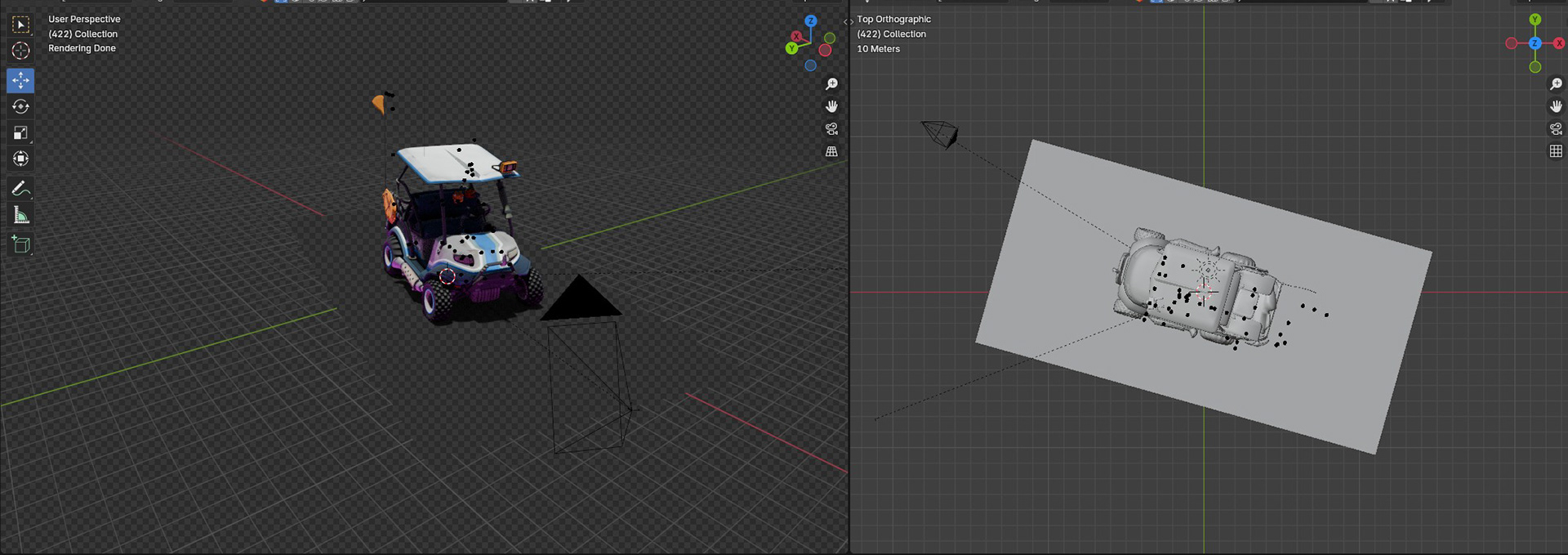Toggle camera view in top orthographic viewport

click(x=1556, y=129)
